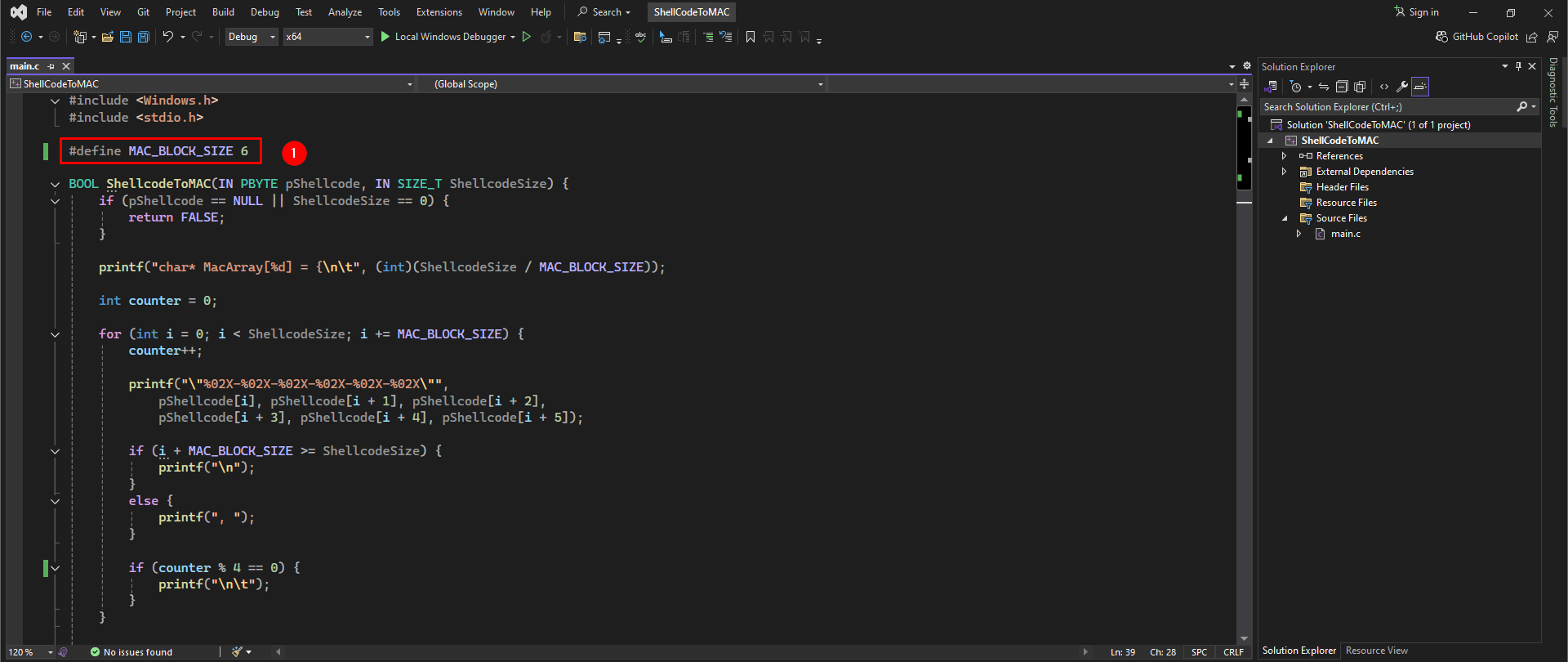This screenshot has height=662, width=1568.
Task: Click Sign in at top right
Action: (1417, 12)
